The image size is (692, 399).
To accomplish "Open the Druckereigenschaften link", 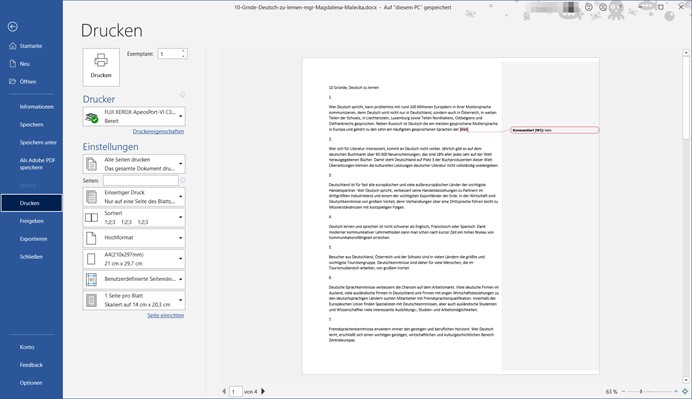I will pos(158,132).
